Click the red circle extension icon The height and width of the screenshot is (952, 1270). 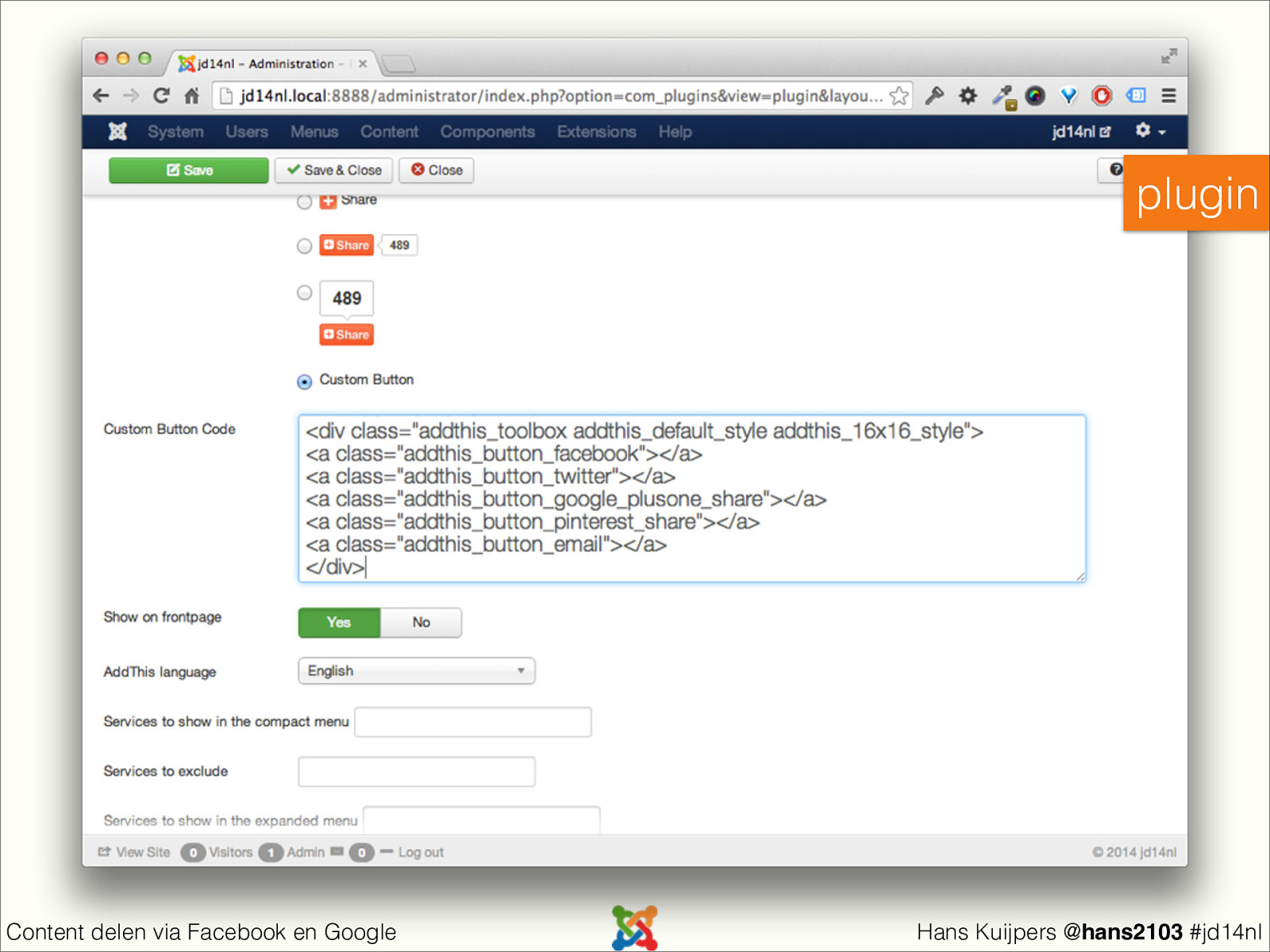pyautogui.click(x=1102, y=96)
